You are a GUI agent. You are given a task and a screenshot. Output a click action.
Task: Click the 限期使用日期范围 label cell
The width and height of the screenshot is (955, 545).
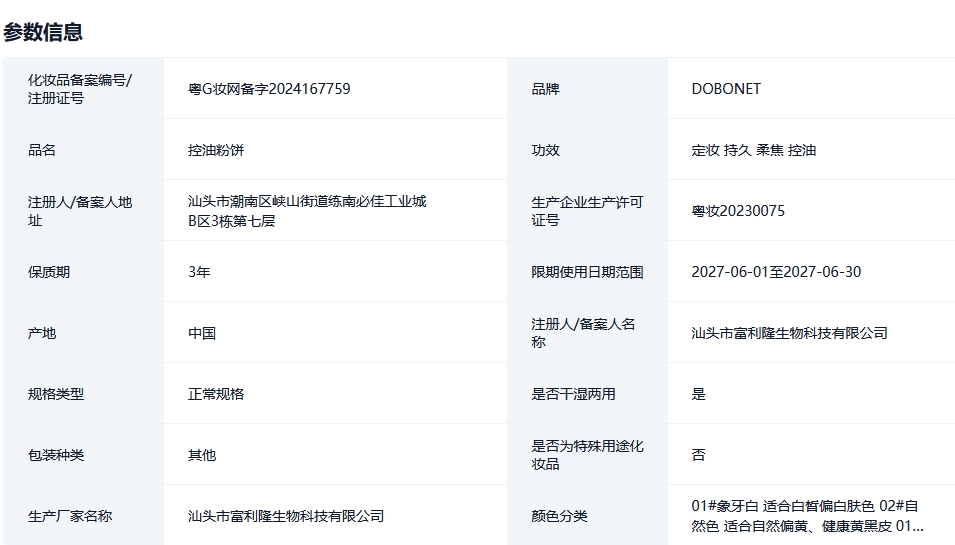[587, 272]
